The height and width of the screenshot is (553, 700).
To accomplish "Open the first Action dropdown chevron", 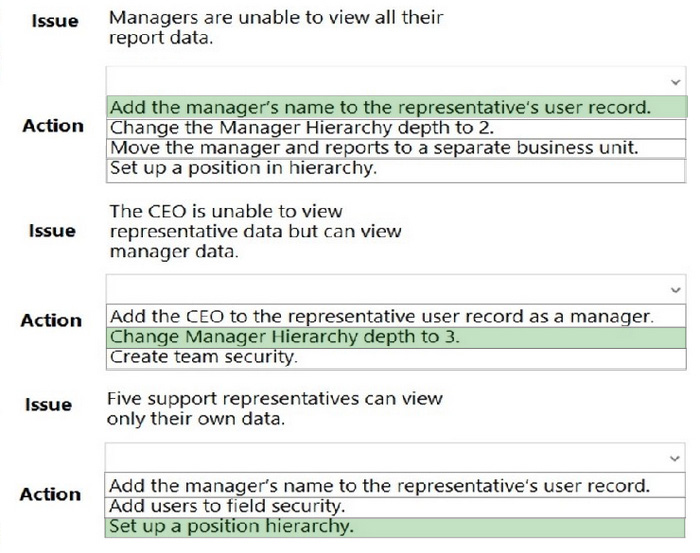I will 675,82.
